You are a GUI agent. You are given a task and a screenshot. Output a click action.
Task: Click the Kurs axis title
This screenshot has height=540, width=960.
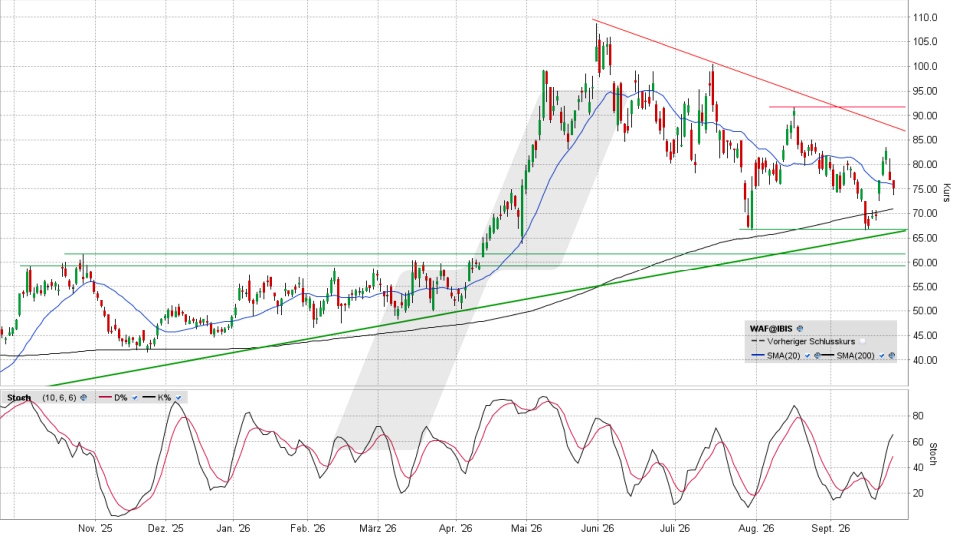947,193
